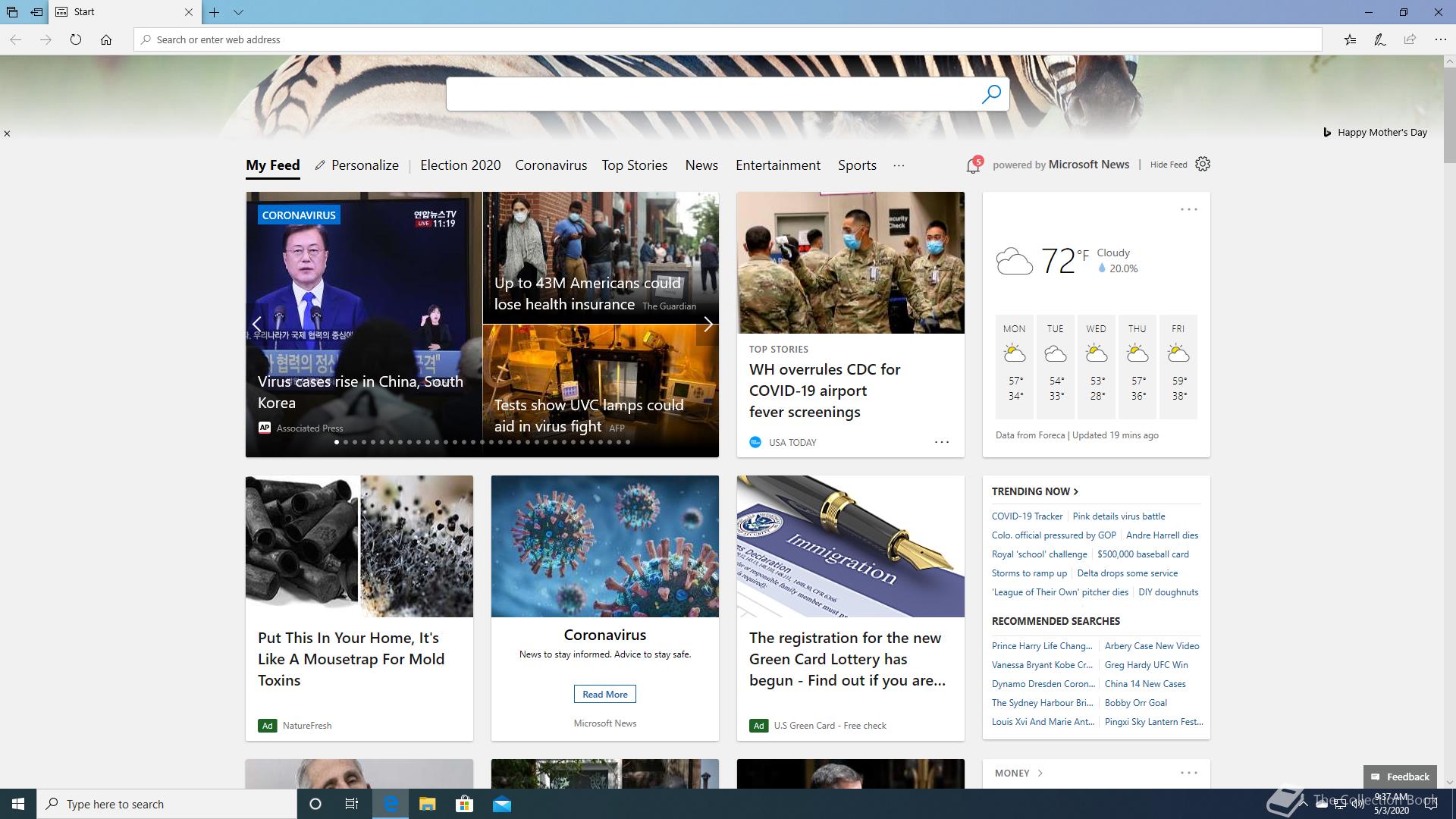The image size is (1456, 819).
Task: Add a new tab with plus icon
Action: (x=215, y=12)
